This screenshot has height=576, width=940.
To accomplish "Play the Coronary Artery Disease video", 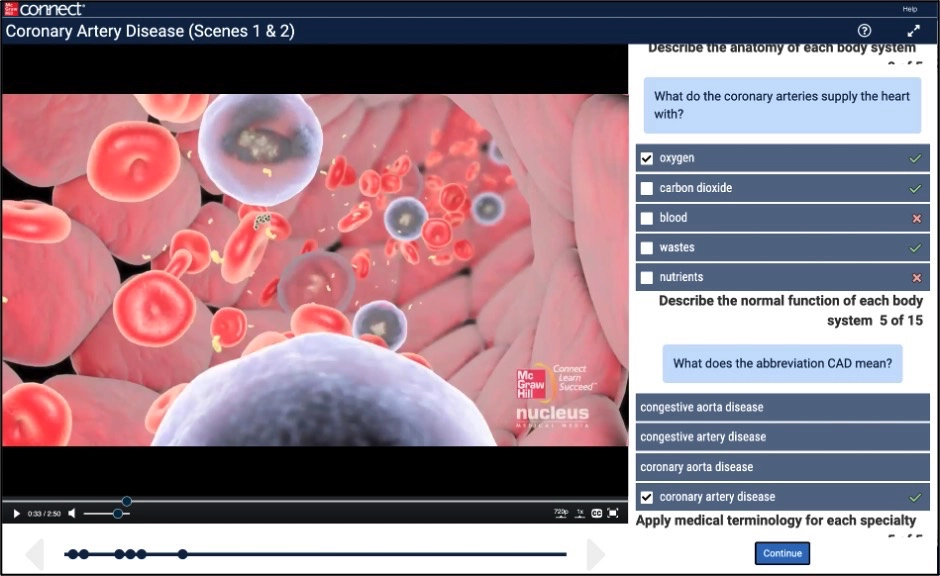I will 16,514.
